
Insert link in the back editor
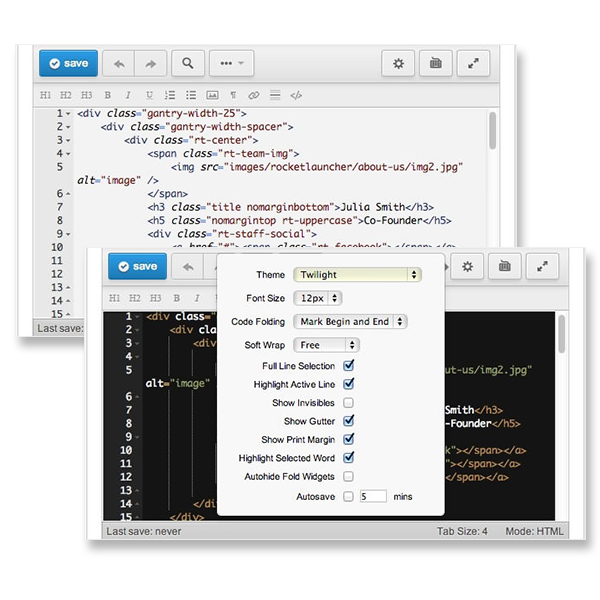[254, 95]
